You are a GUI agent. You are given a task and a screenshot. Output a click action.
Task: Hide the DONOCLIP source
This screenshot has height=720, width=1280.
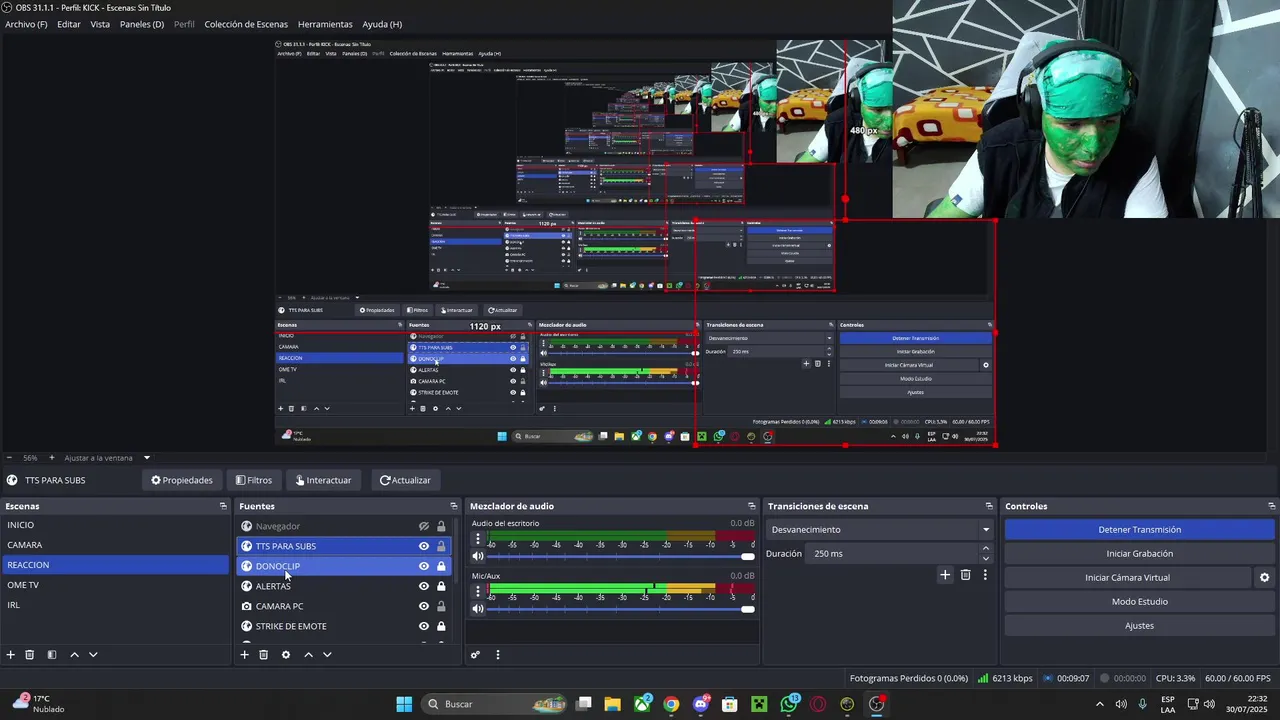click(424, 566)
